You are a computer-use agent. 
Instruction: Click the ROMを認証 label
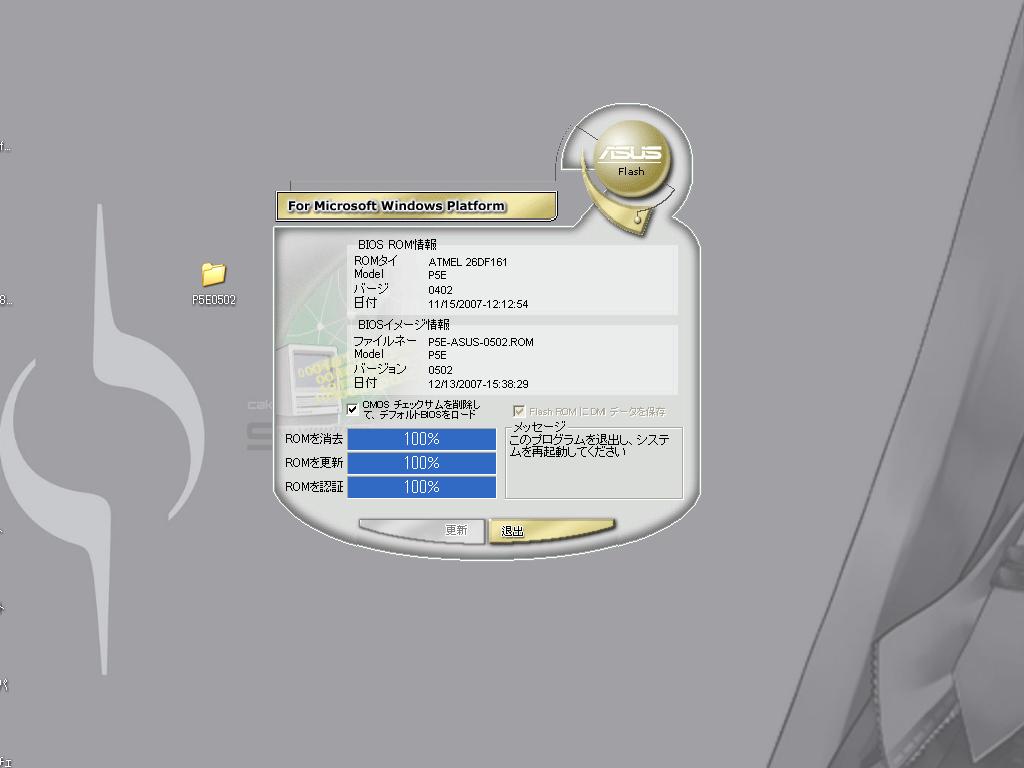tap(313, 487)
